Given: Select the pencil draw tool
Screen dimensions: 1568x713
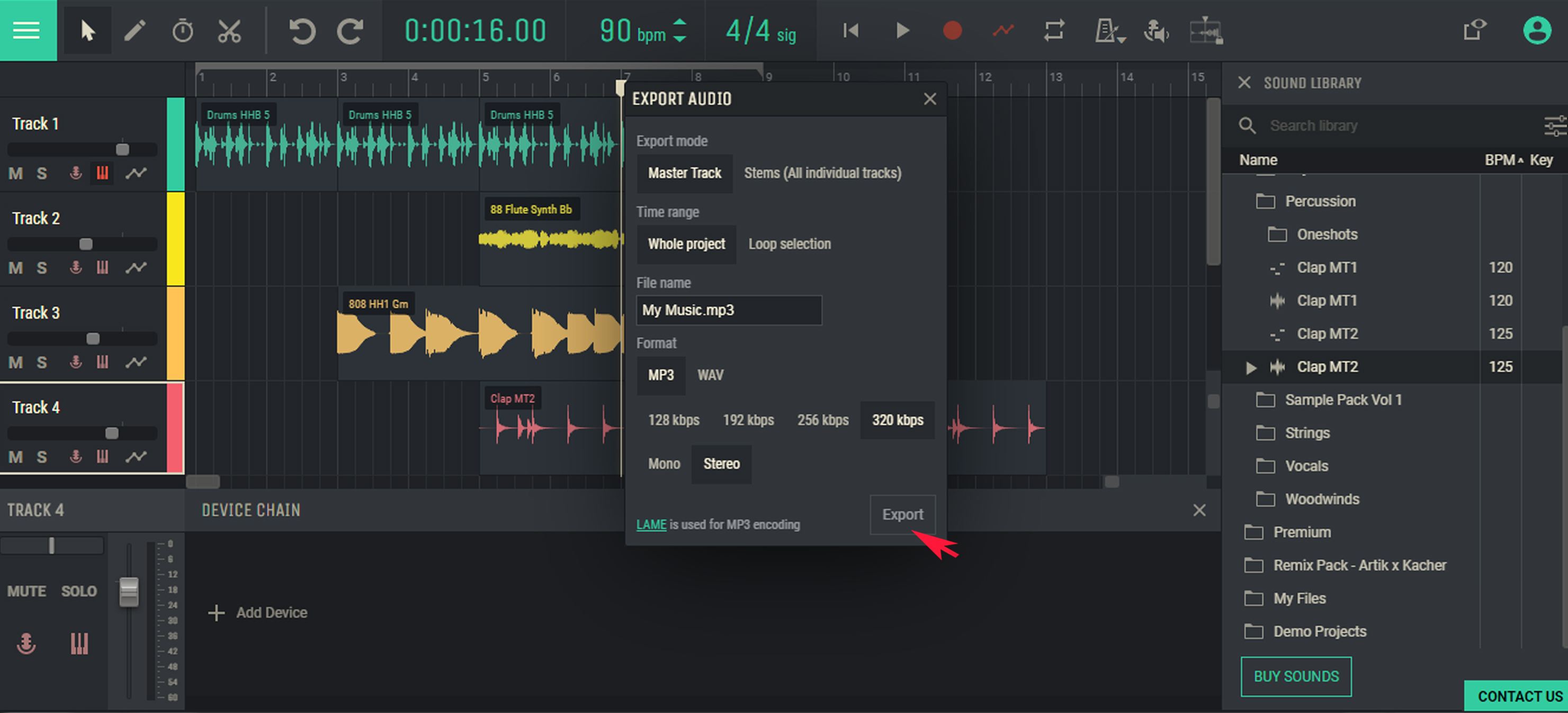Looking at the screenshot, I should (x=135, y=30).
